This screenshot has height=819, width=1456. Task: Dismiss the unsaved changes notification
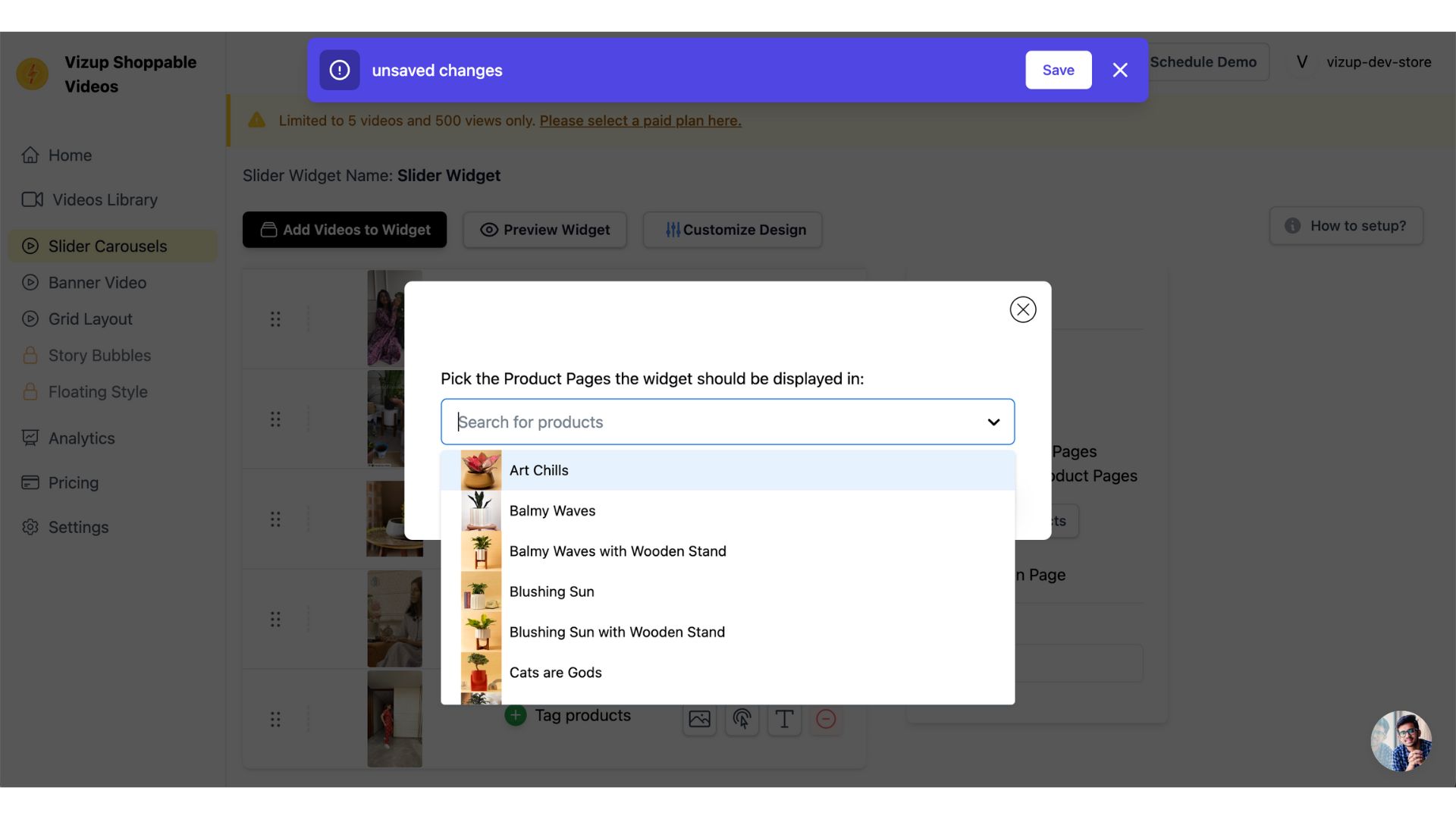click(1119, 69)
